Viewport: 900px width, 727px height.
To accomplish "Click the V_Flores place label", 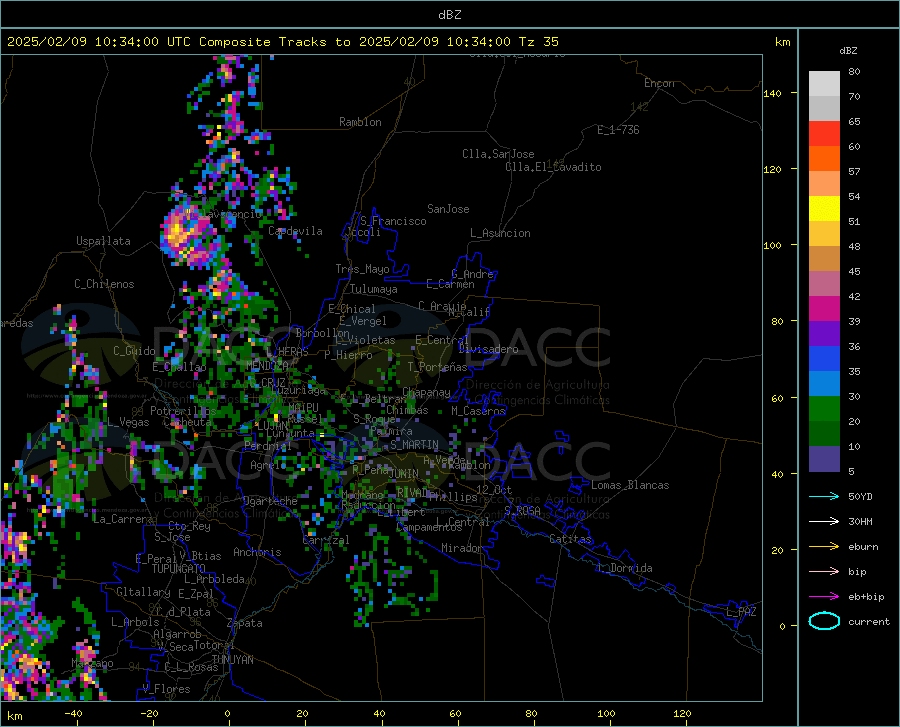I will pyautogui.click(x=166, y=689).
